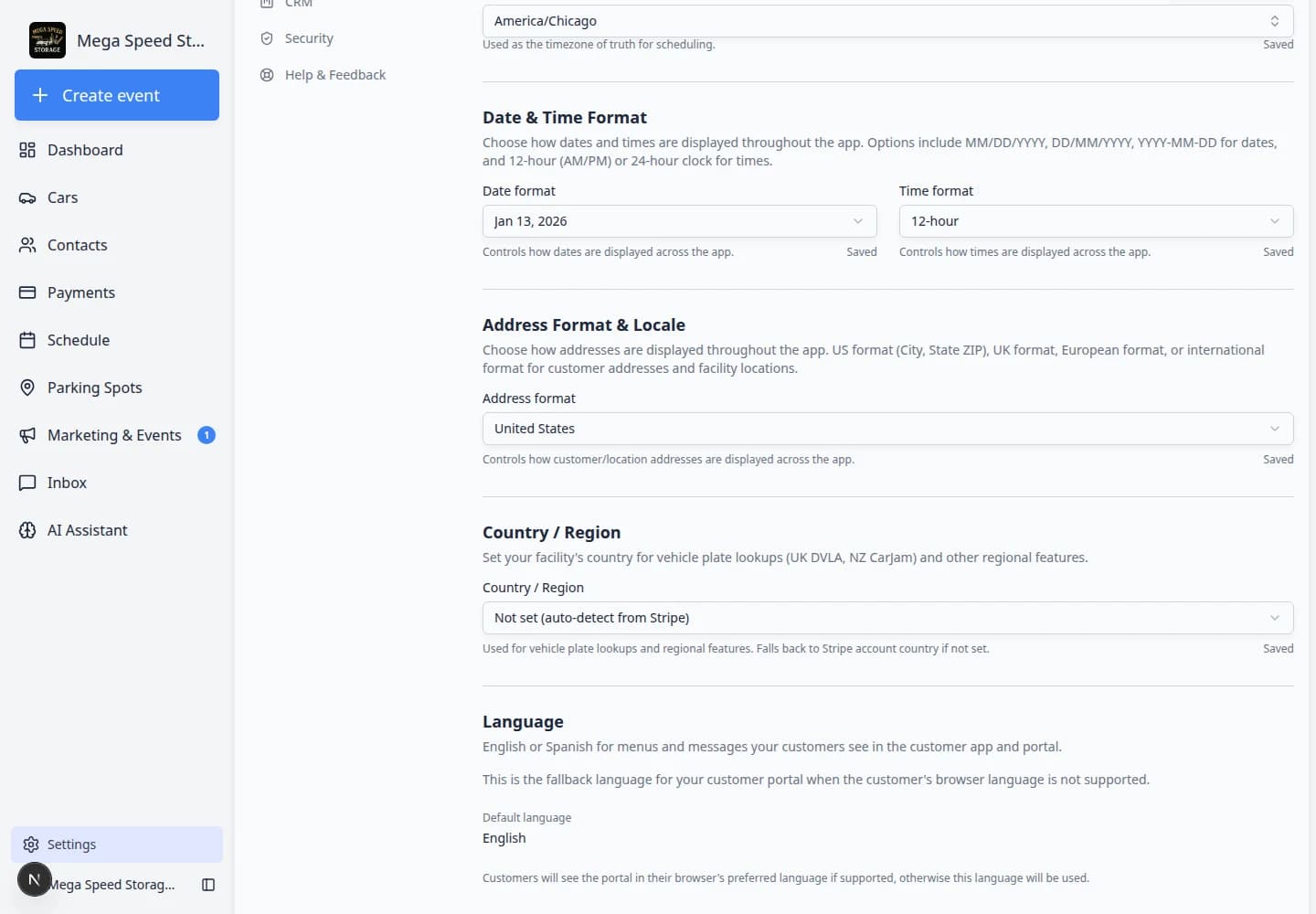1316x914 pixels.
Task: Open the Dashboard page
Action: coord(117,150)
